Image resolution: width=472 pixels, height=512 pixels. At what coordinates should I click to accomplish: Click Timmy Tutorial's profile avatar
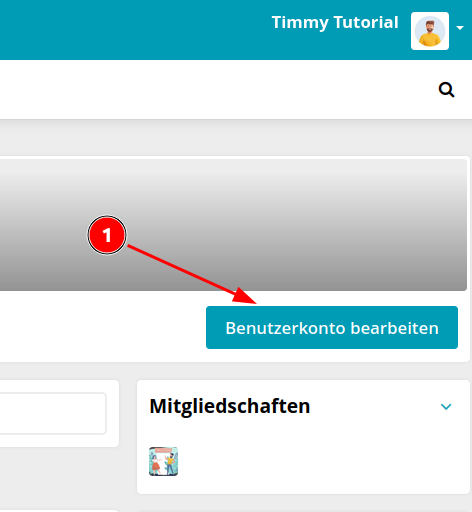(x=430, y=31)
